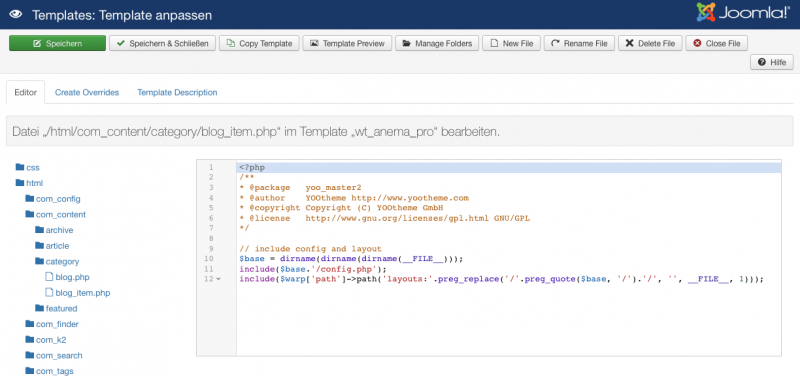Click the @package yoo_master2 comment line
Screen dimensions: 800x376
click(300, 188)
